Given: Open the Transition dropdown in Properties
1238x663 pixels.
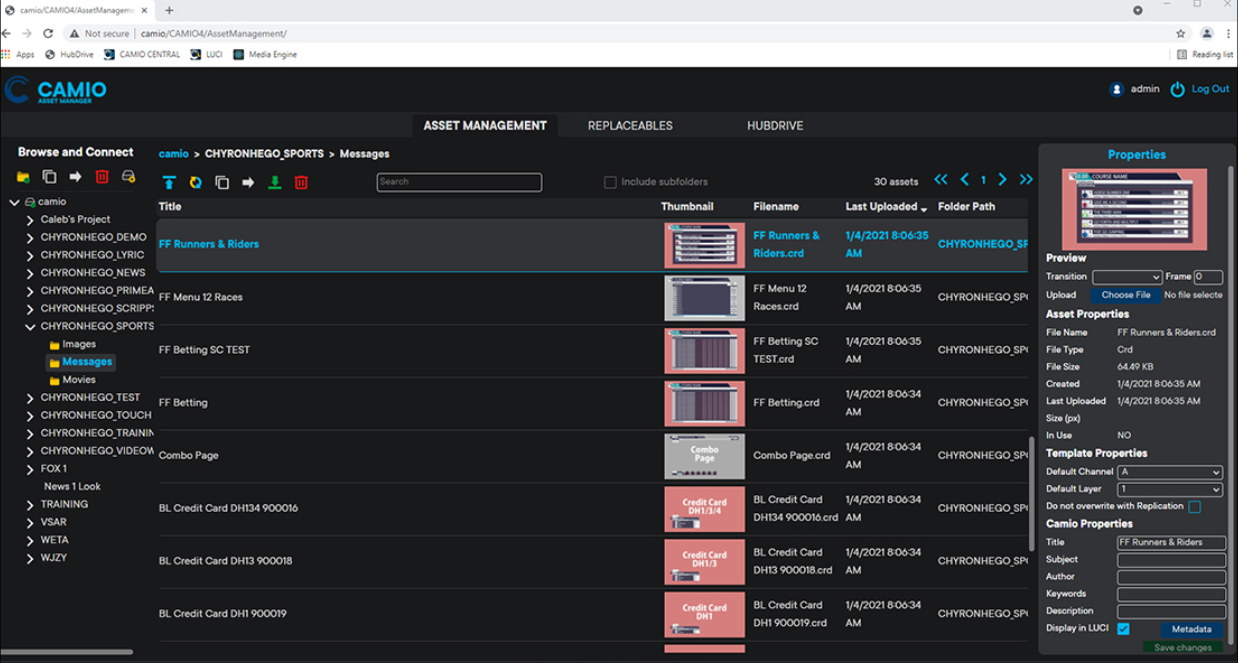Looking at the screenshot, I should tap(1127, 277).
